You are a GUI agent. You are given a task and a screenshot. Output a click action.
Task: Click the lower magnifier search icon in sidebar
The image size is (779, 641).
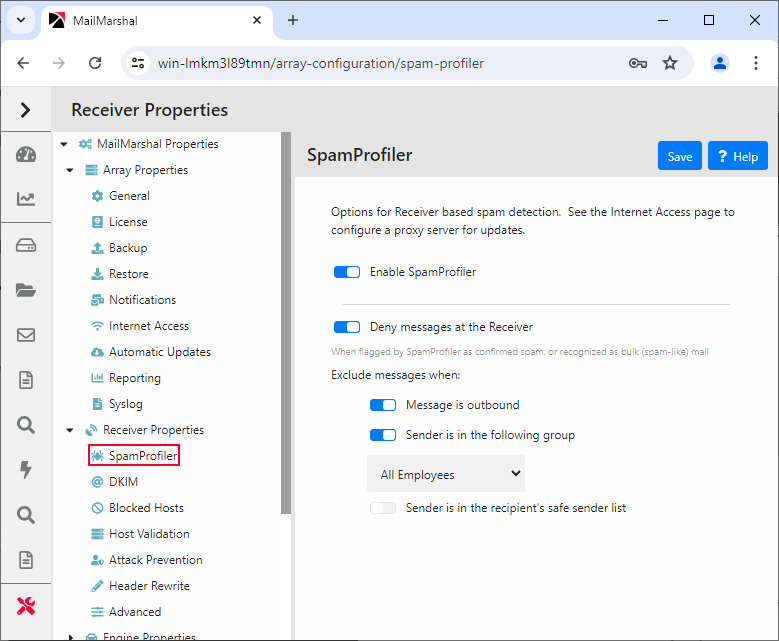26,515
